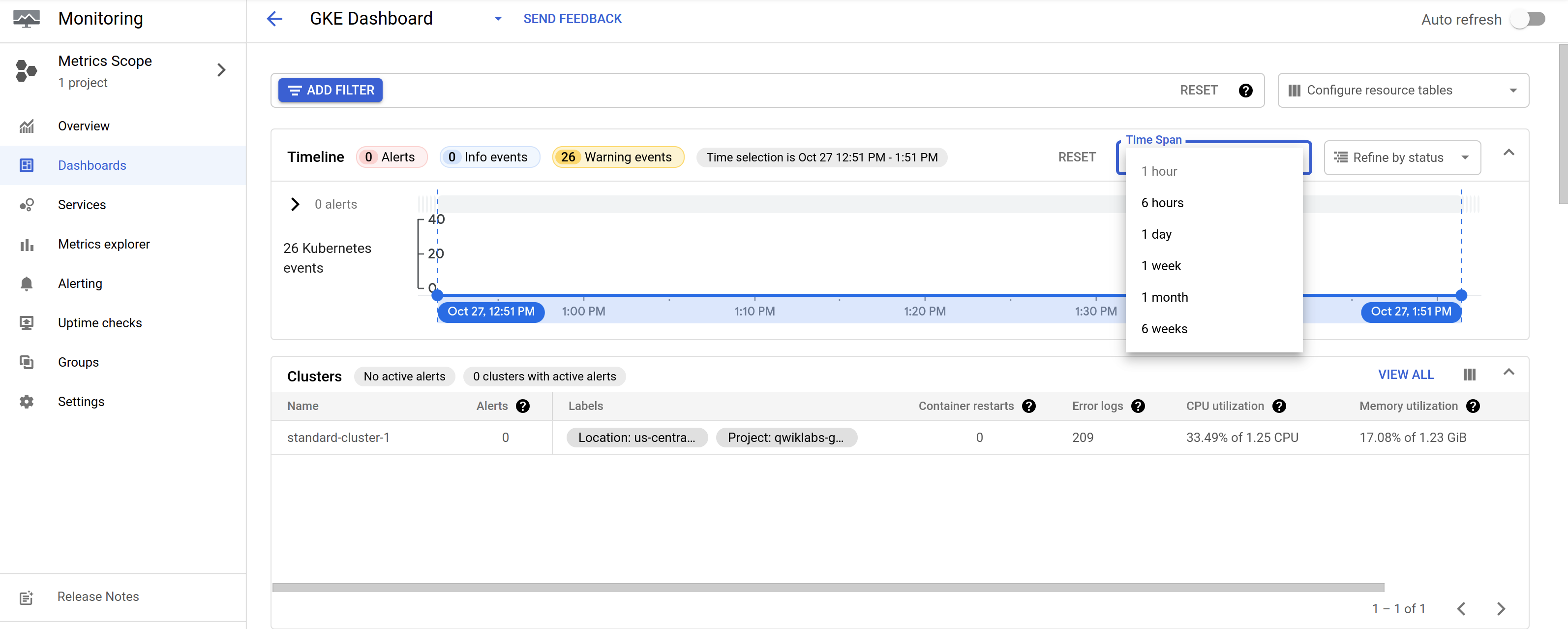Click the Release Notes icon
1568x629 pixels.
(26, 598)
